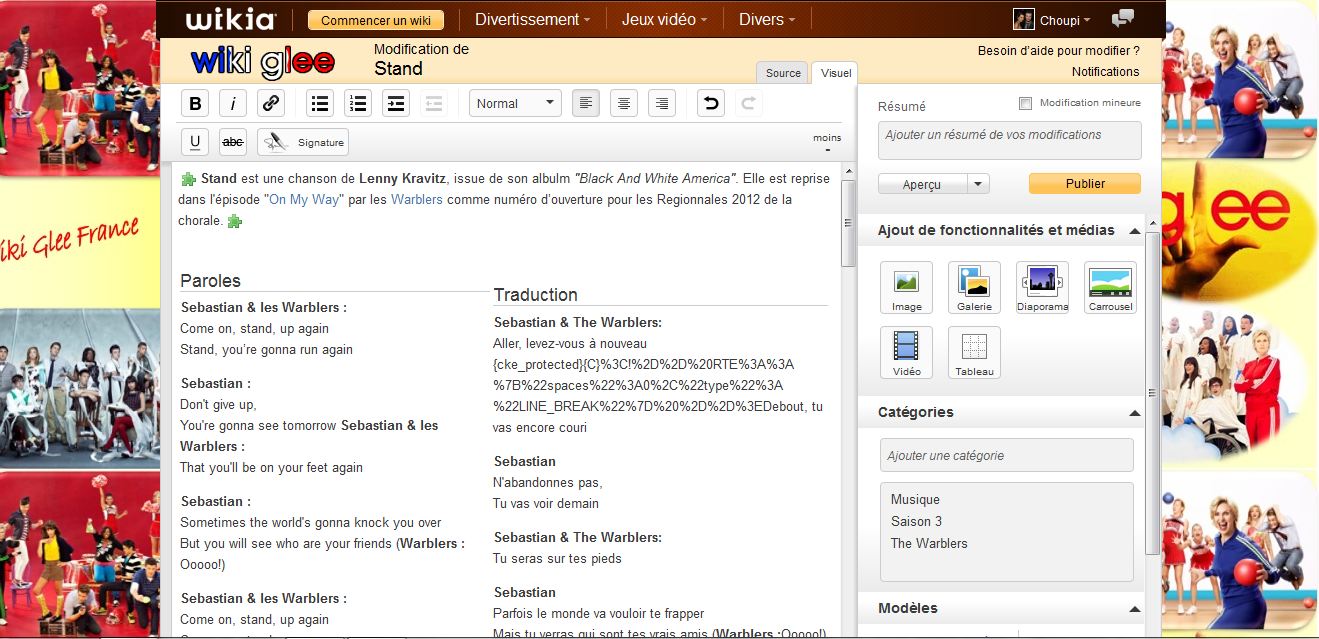Undo last edit

710,103
